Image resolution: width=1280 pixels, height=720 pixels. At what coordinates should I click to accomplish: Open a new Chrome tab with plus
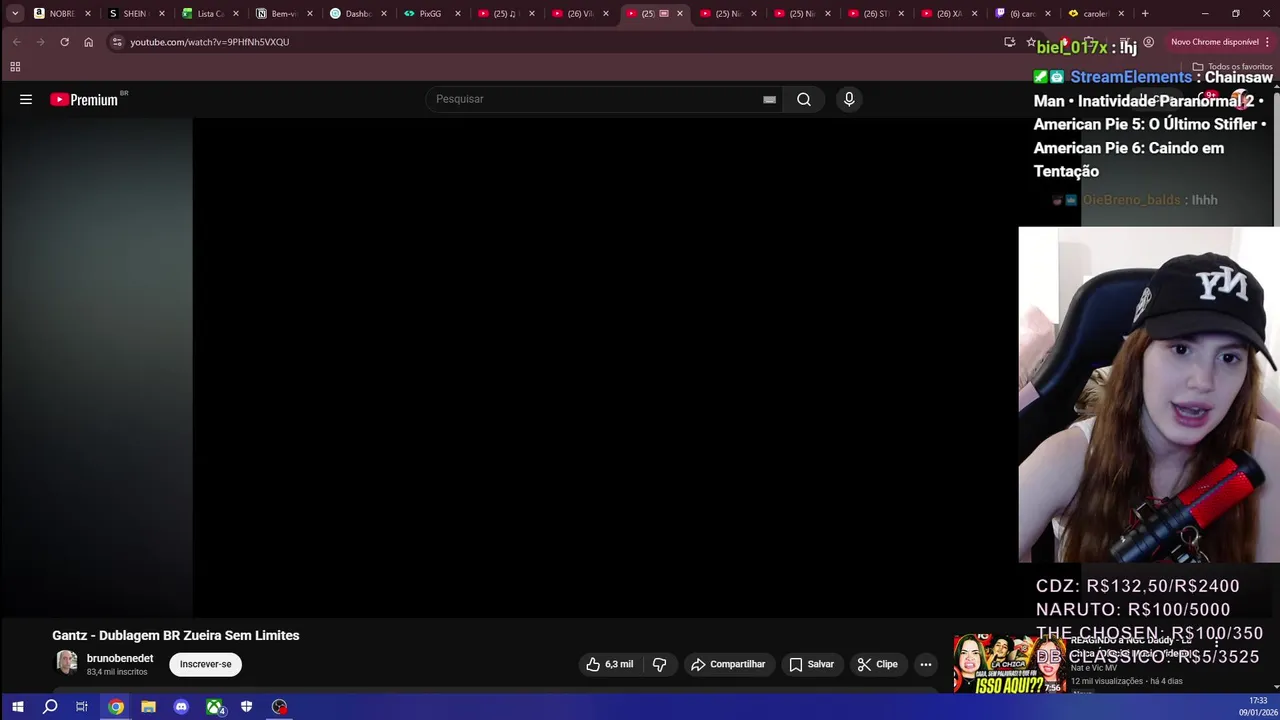(1145, 14)
